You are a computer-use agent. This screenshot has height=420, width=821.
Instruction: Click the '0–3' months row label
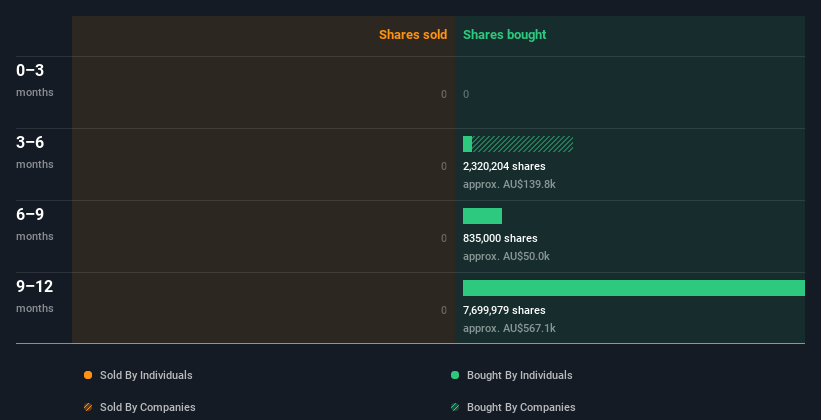pos(30,70)
